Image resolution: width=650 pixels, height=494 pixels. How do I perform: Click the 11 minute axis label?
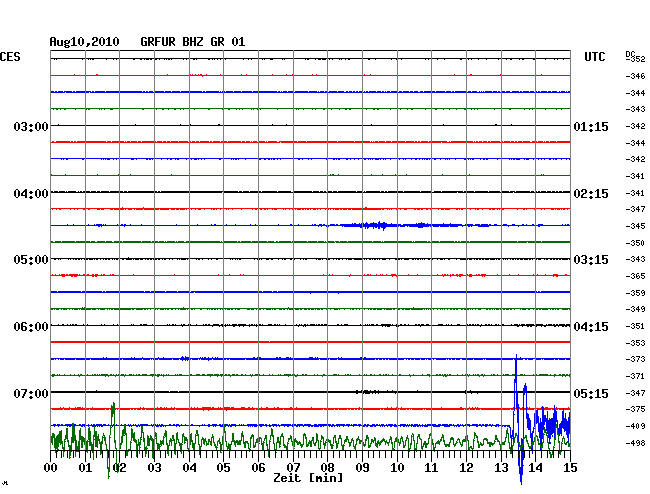(432, 467)
